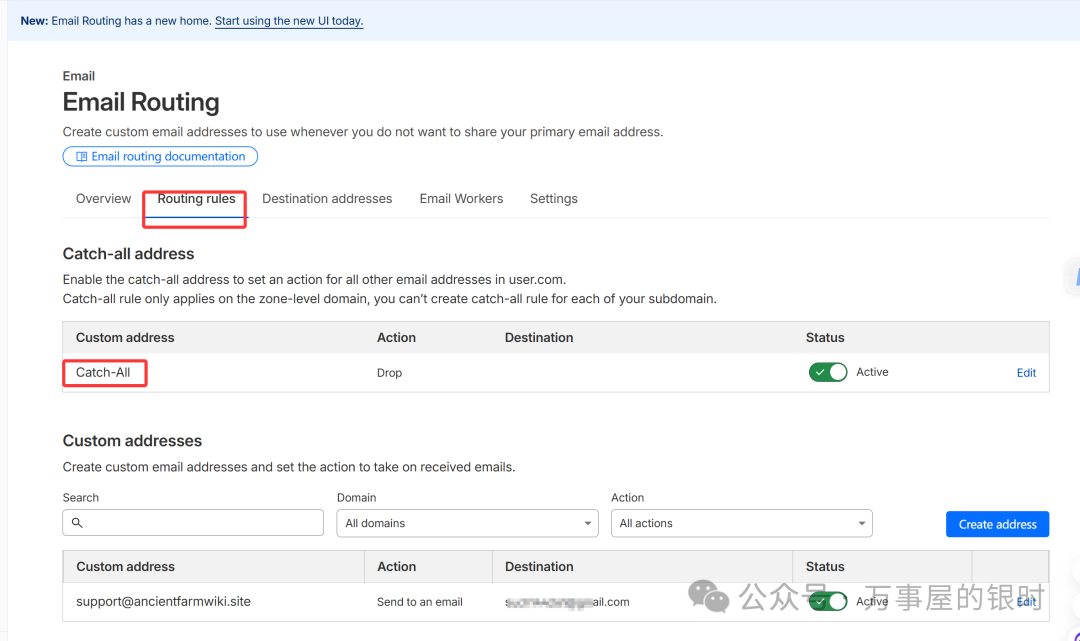Click the book icon in documentation button
The width and height of the screenshot is (1080, 641).
pyautogui.click(x=81, y=157)
